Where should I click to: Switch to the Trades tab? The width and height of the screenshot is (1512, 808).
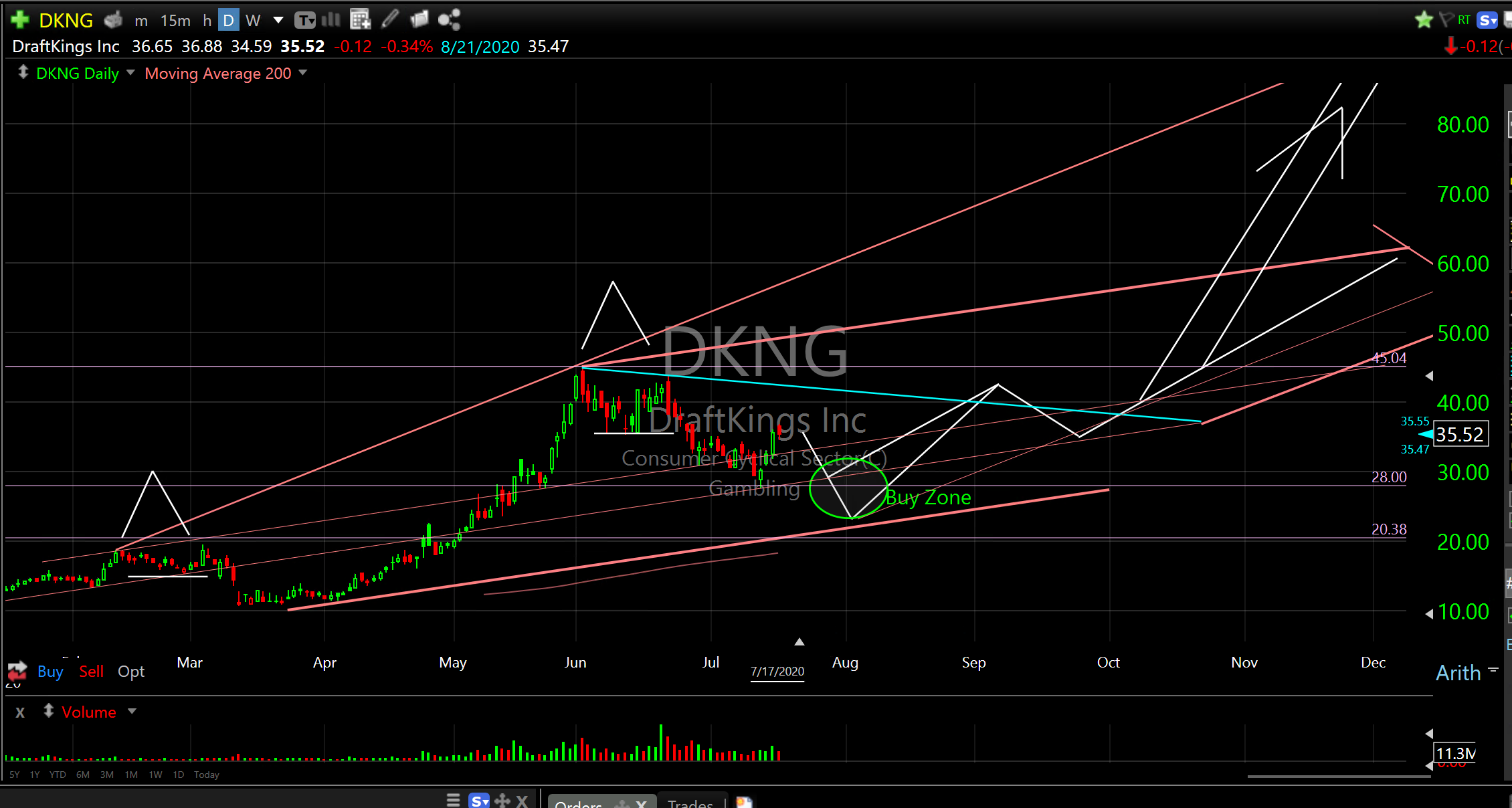tap(690, 803)
